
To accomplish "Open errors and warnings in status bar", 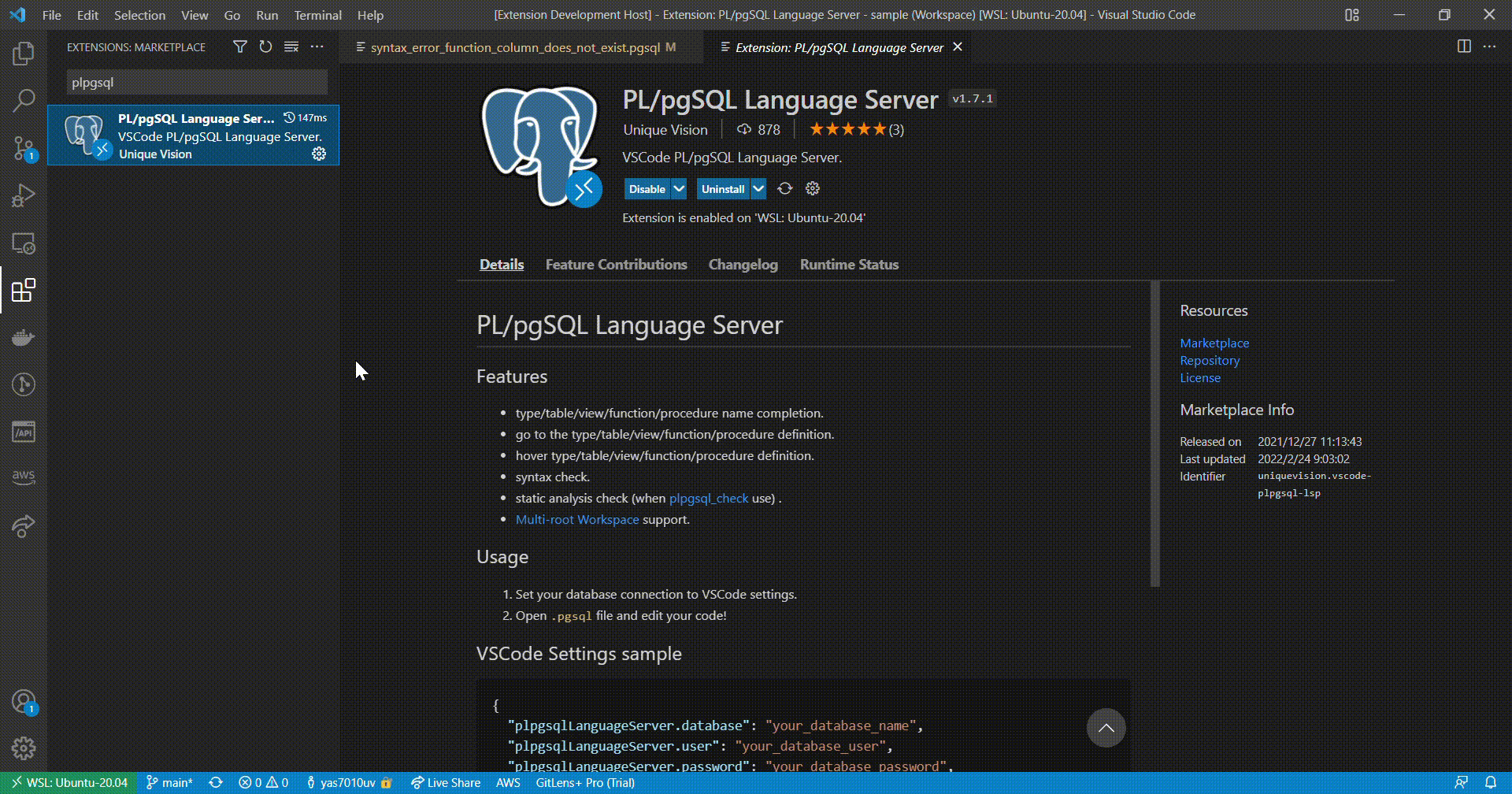I will pyautogui.click(x=264, y=782).
